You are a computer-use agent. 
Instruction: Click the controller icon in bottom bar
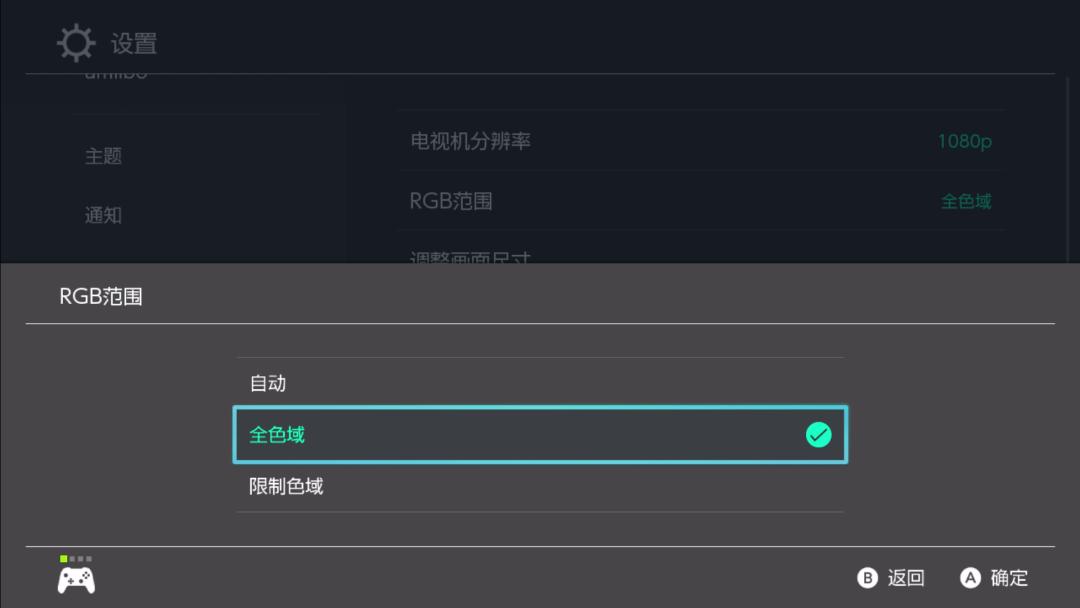tap(76, 578)
